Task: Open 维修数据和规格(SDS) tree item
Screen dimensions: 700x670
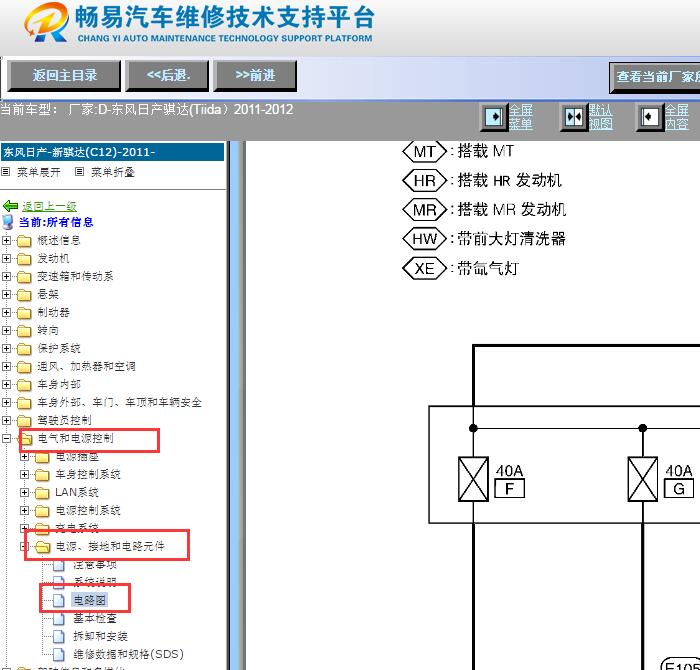Action: pos(128,654)
